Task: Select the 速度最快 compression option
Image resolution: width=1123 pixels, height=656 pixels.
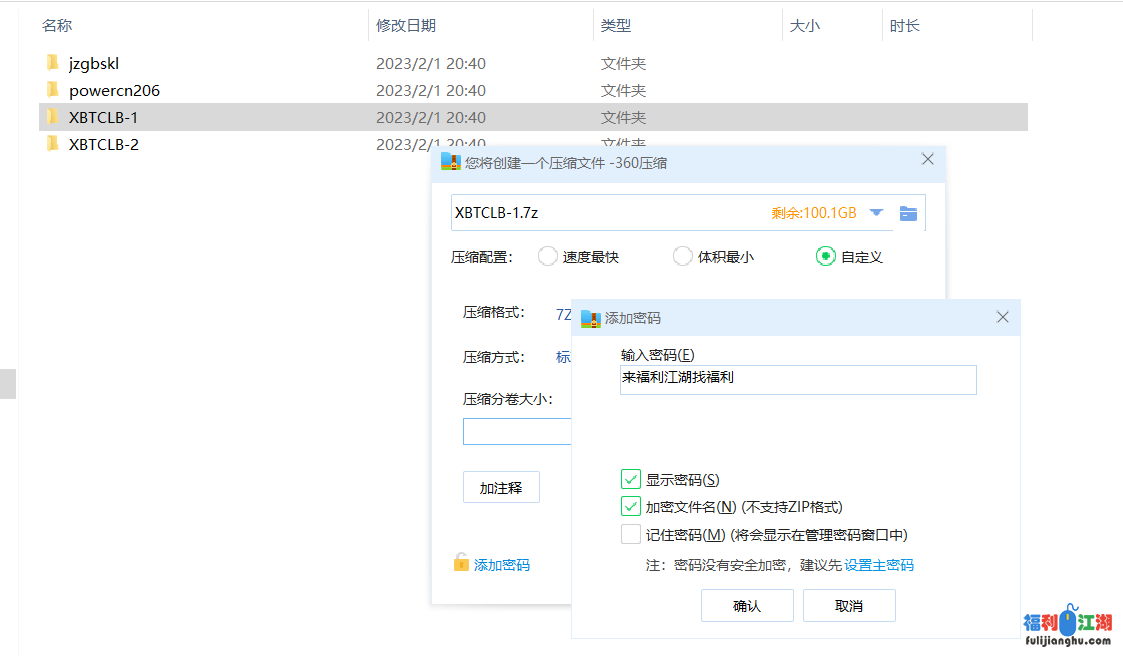Action: (548, 257)
